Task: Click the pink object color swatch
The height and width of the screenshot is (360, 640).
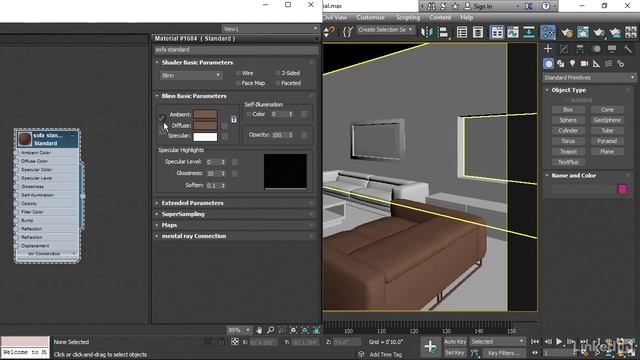Action: click(622, 189)
